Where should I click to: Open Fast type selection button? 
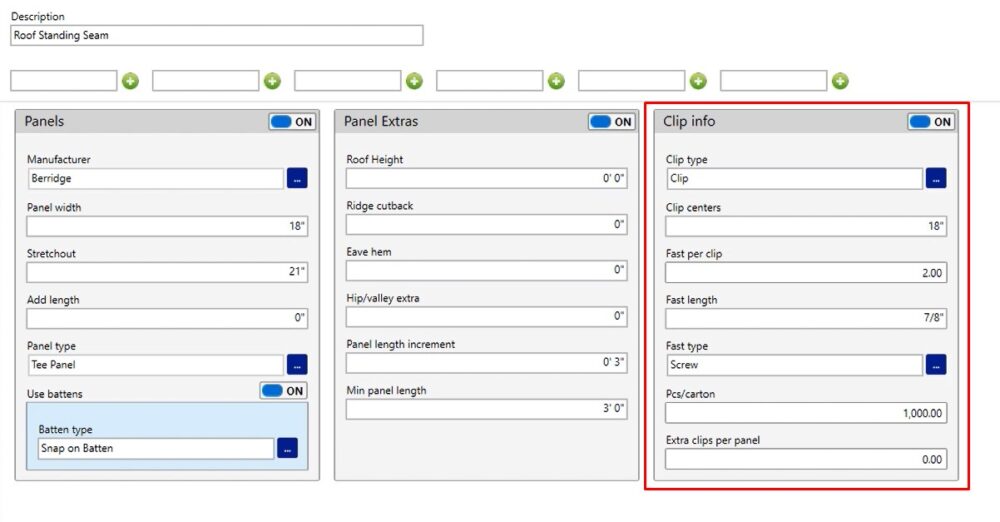936,364
